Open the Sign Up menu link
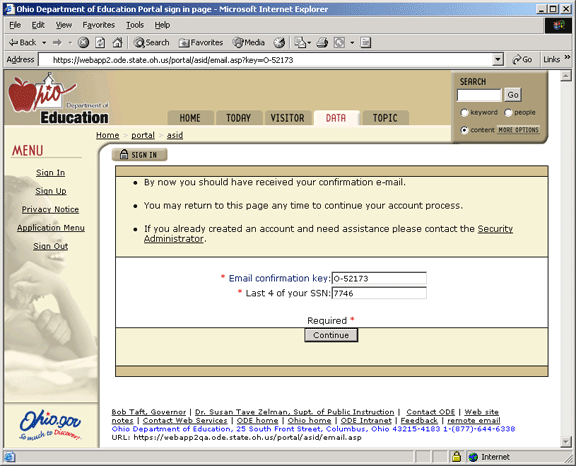The height and width of the screenshot is (466, 576). pos(51,191)
